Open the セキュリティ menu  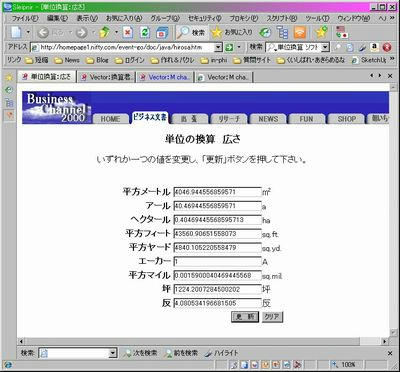point(204,18)
